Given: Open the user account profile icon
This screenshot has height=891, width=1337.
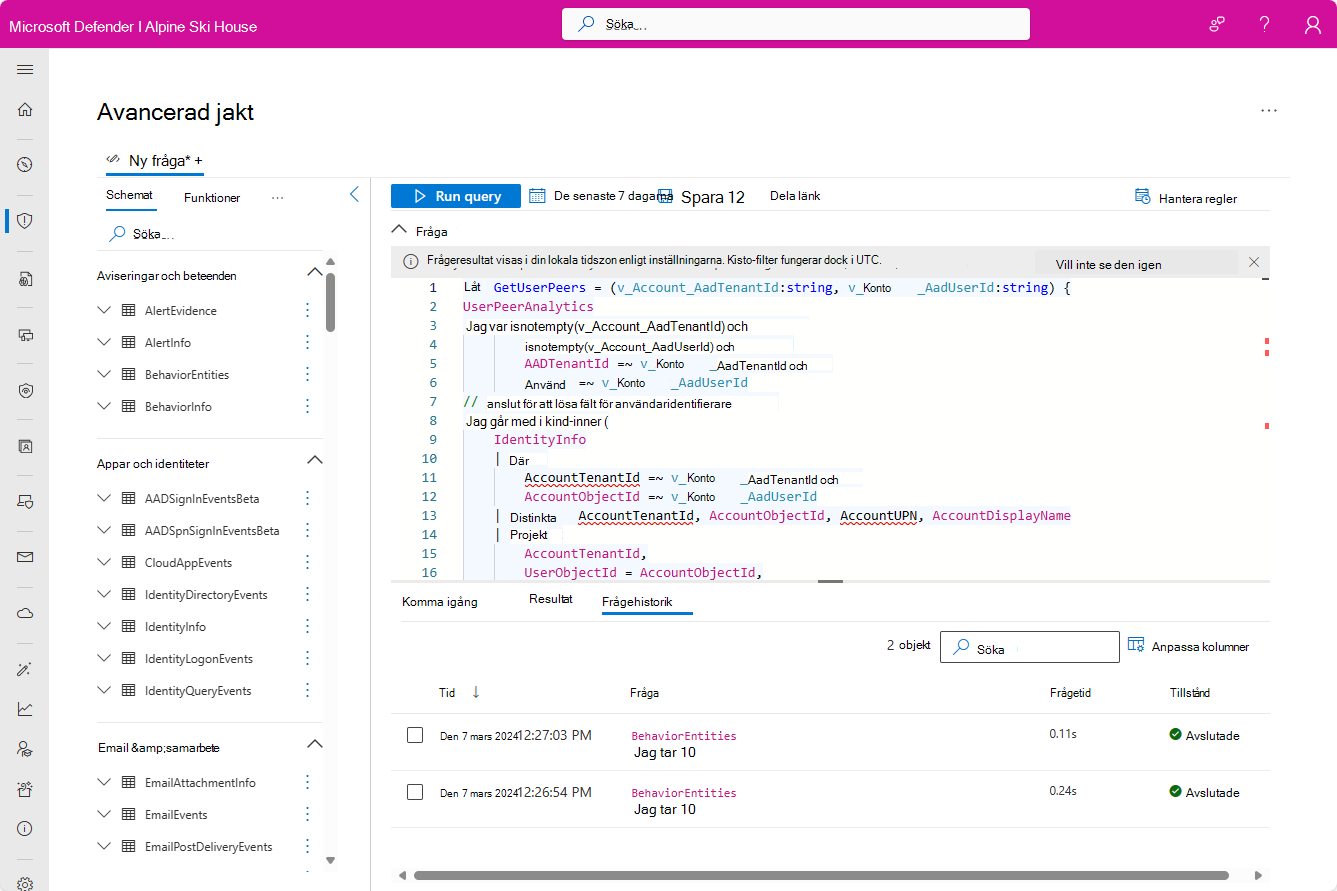Looking at the screenshot, I should tap(1313, 24).
